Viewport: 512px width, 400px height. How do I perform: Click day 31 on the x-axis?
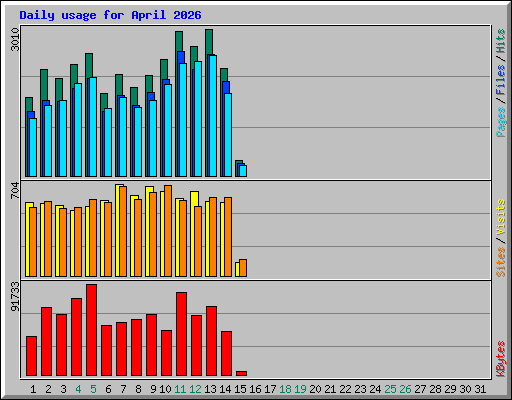point(480,389)
